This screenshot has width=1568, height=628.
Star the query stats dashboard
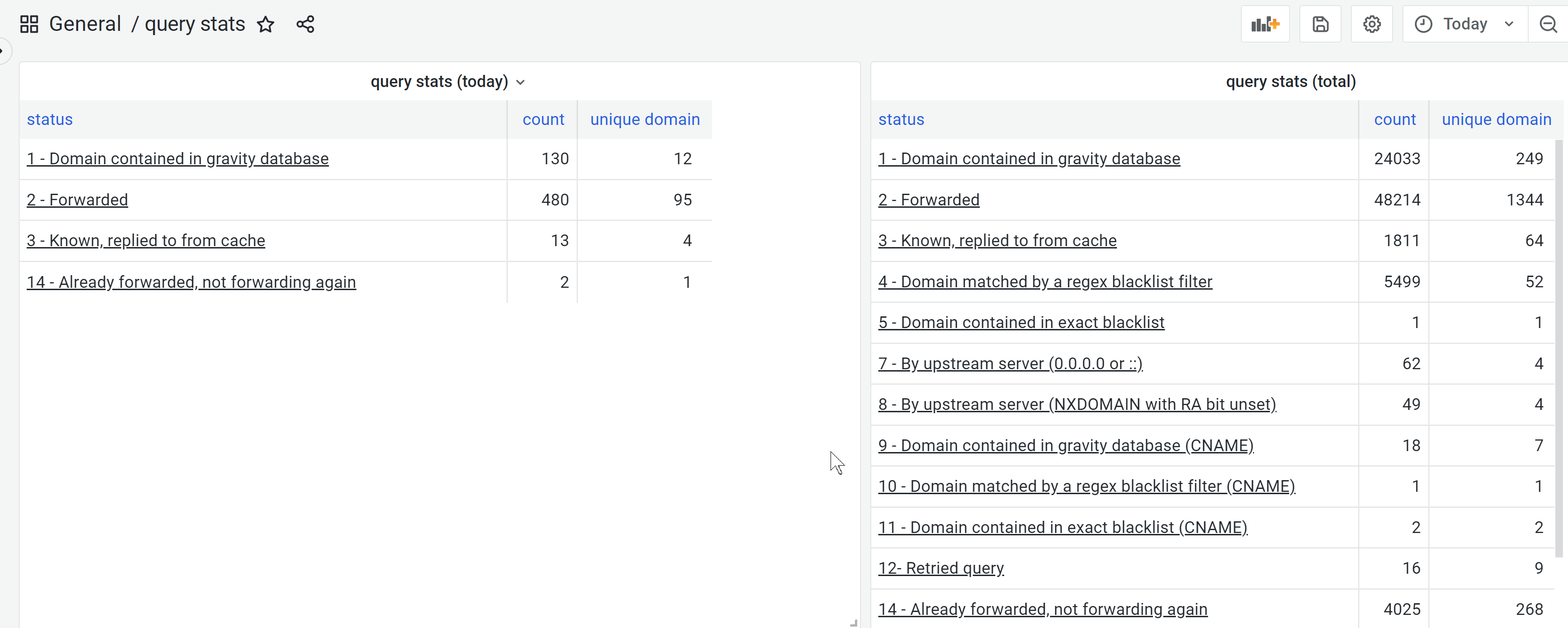pyautogui.click(x=265, y=24)
